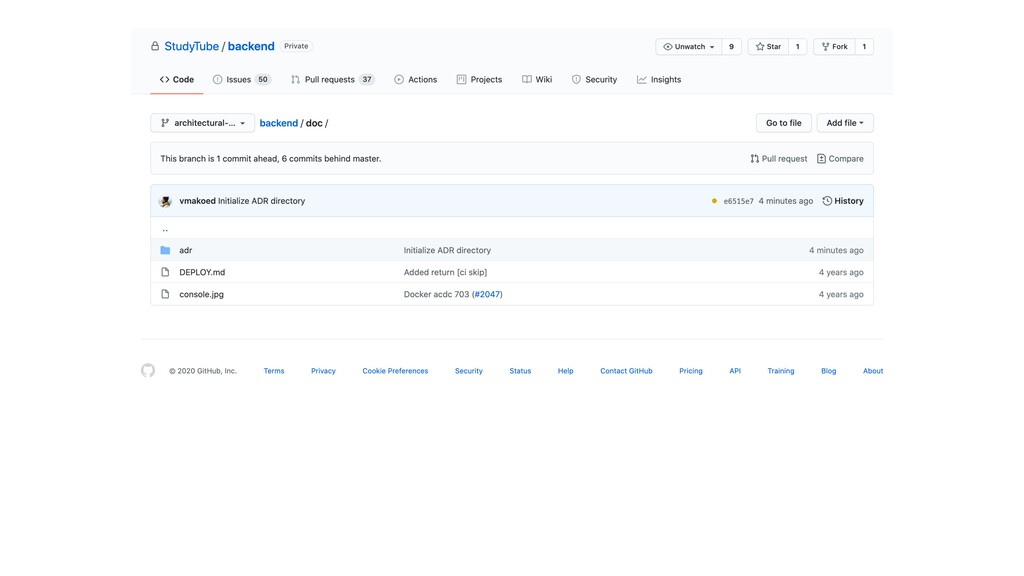This screenshot has height=576, width=1024.
Task: Open Contact GitHub link
Action: (x=626, y=371)
